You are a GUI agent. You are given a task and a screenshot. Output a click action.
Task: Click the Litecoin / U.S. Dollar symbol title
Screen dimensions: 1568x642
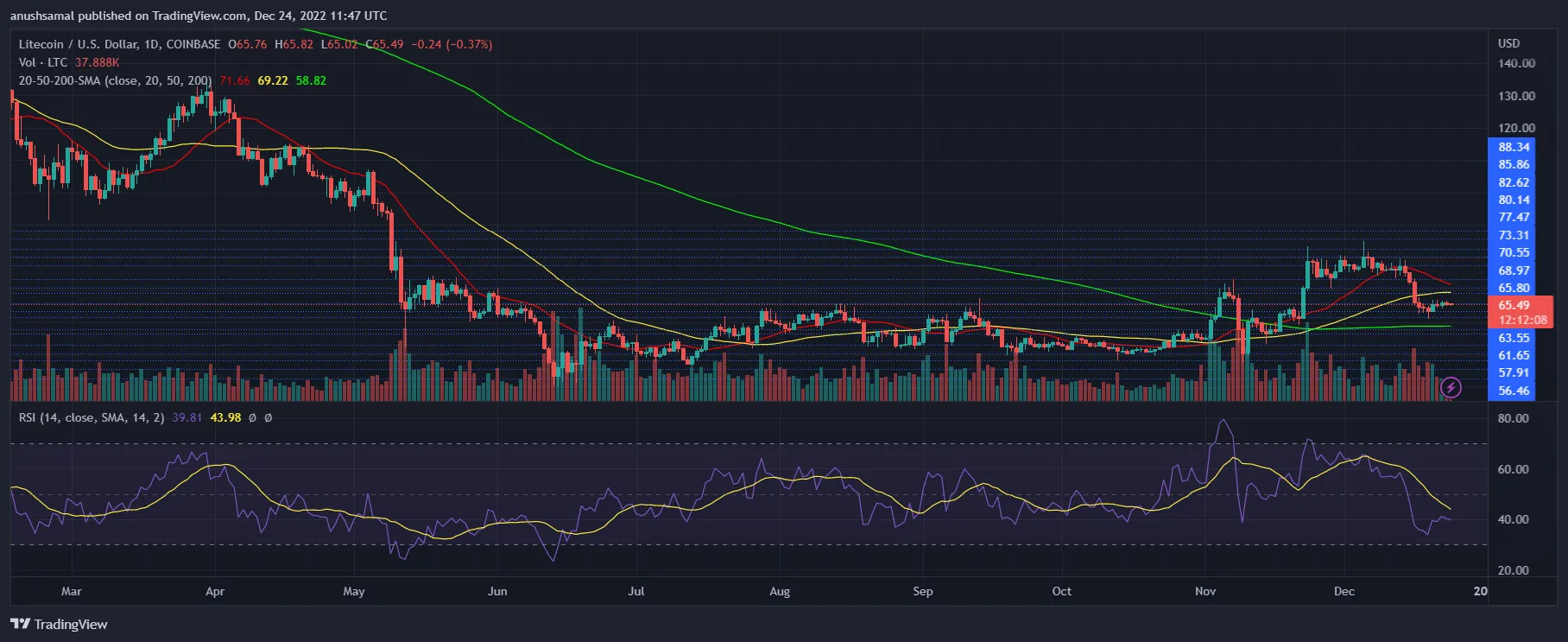(119, 44)
